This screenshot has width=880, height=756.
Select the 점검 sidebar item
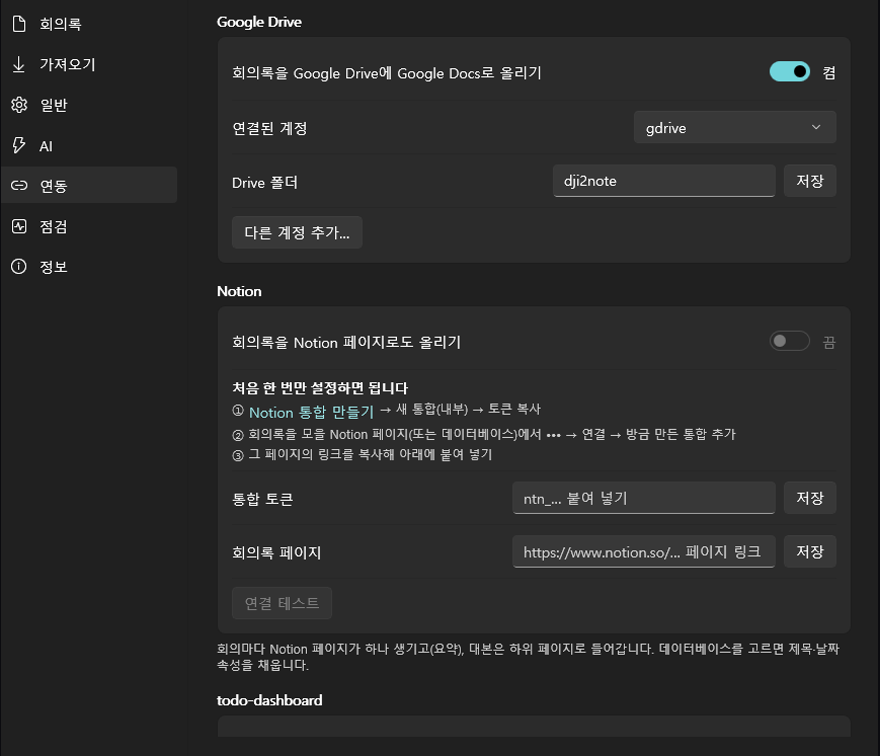(x=90, y=226)
